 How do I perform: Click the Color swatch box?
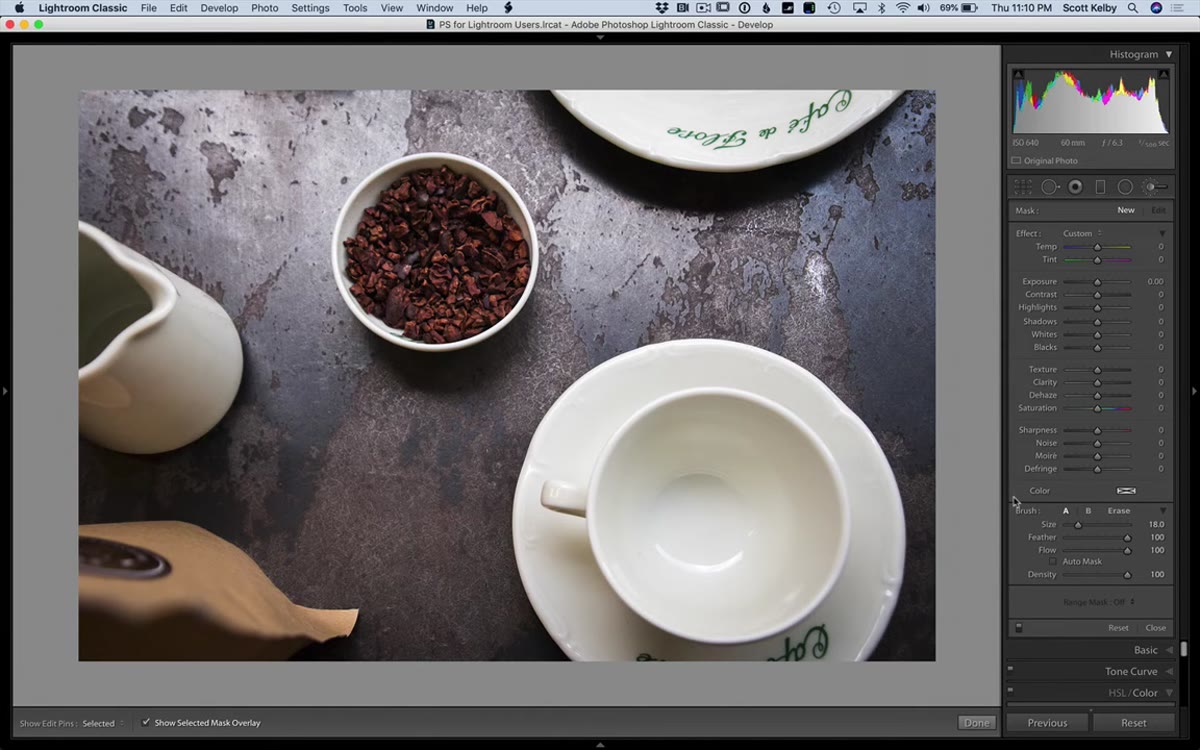point(1126,491)
